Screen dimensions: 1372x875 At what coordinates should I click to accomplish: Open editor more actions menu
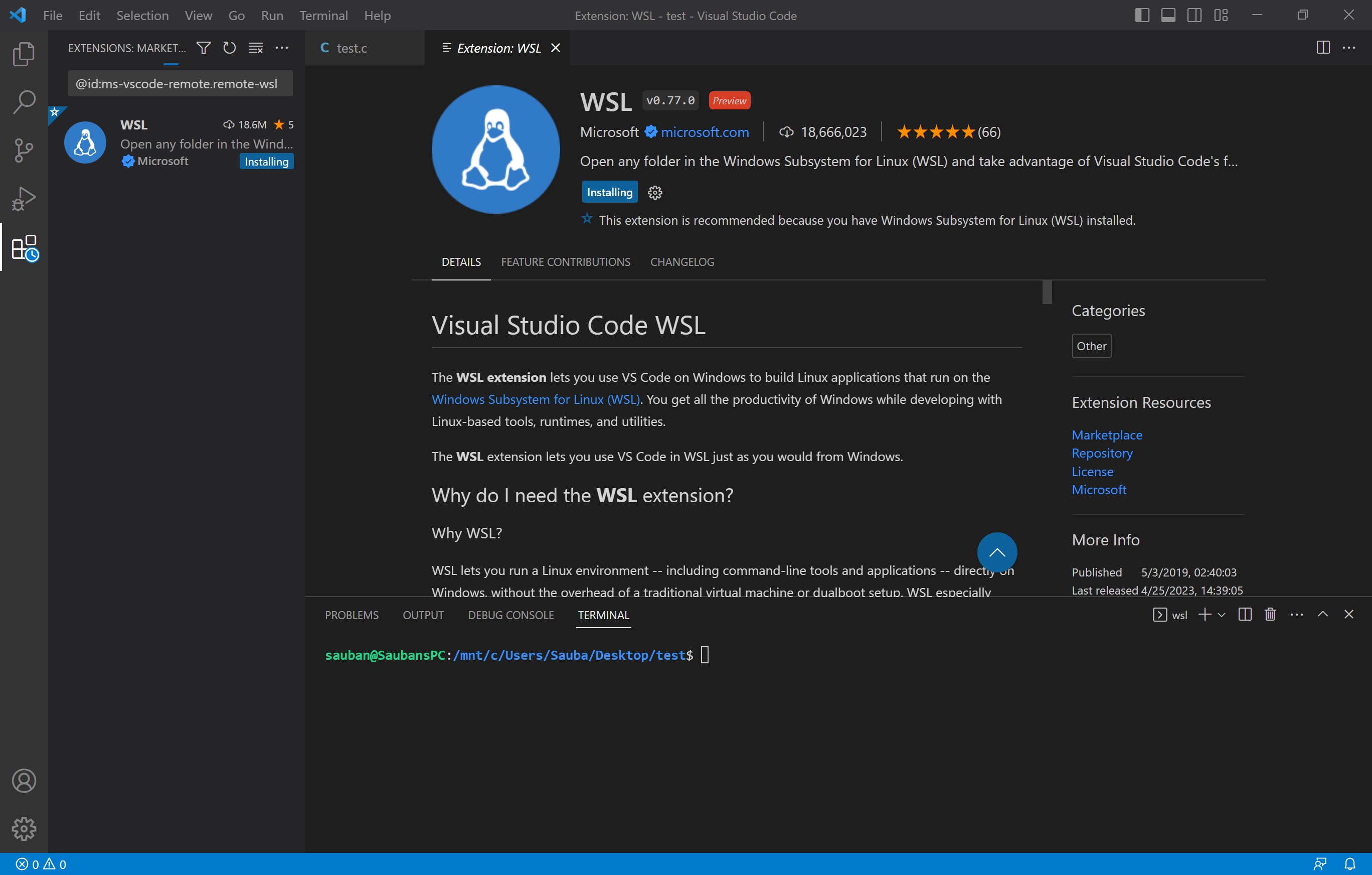point(1349,48)
